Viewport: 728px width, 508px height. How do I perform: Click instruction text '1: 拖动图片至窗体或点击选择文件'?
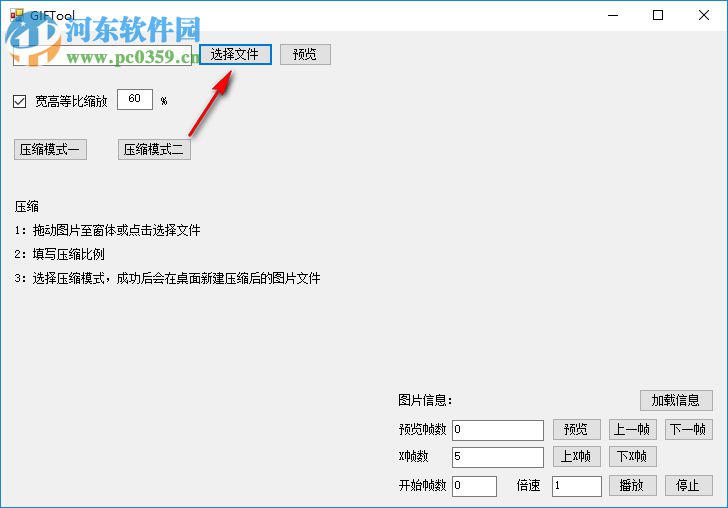coord(107,230)
